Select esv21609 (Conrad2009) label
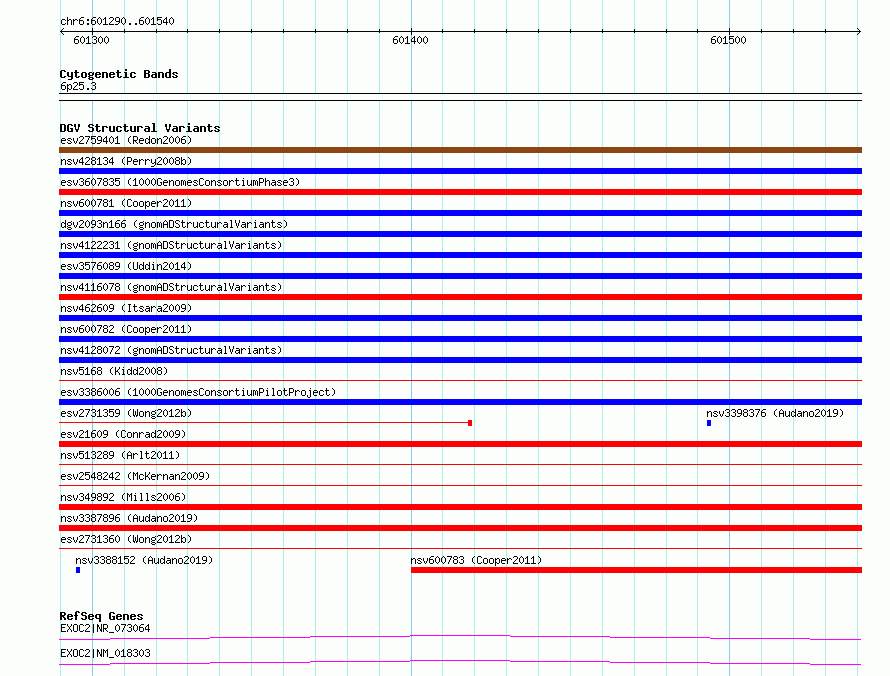 [x=123, y=434]
